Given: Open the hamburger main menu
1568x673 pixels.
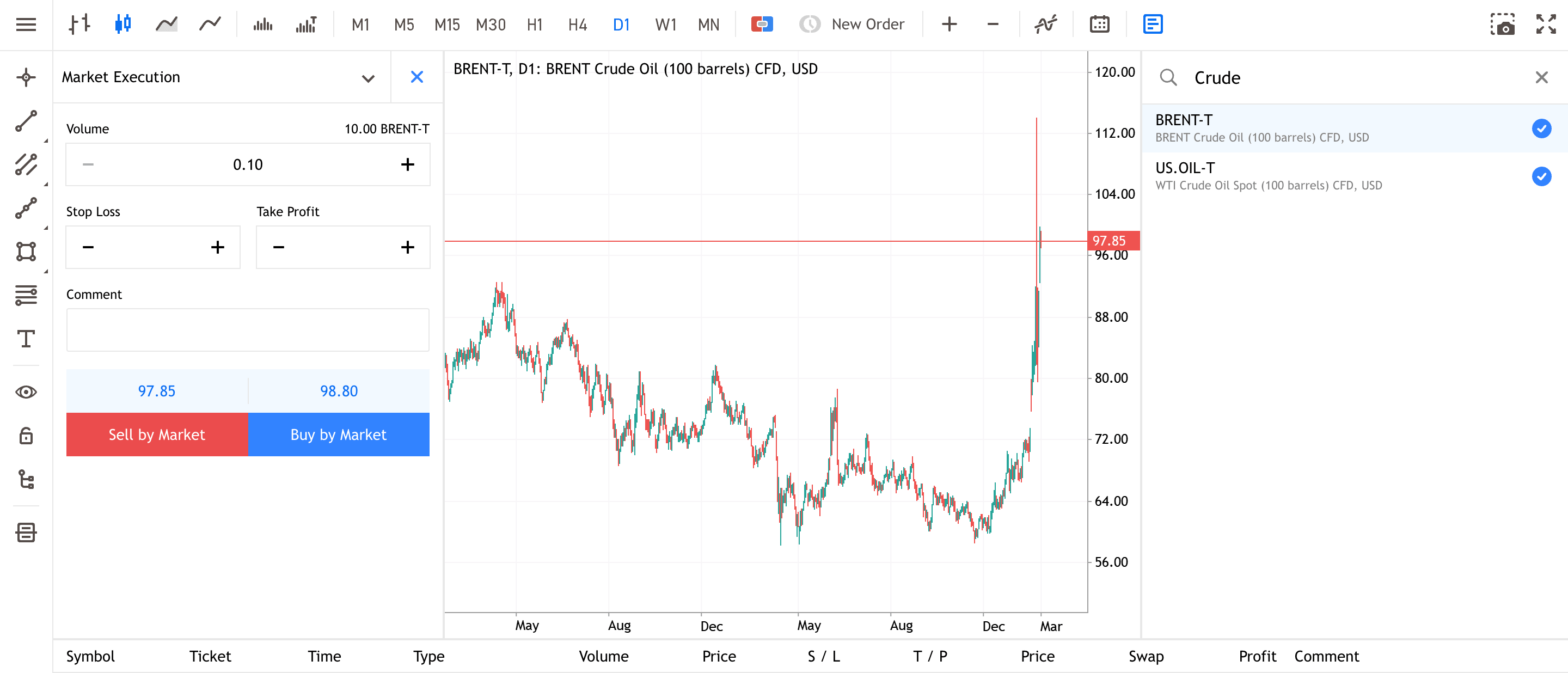Looking at the screenshot, I should (x=26, y=25).
